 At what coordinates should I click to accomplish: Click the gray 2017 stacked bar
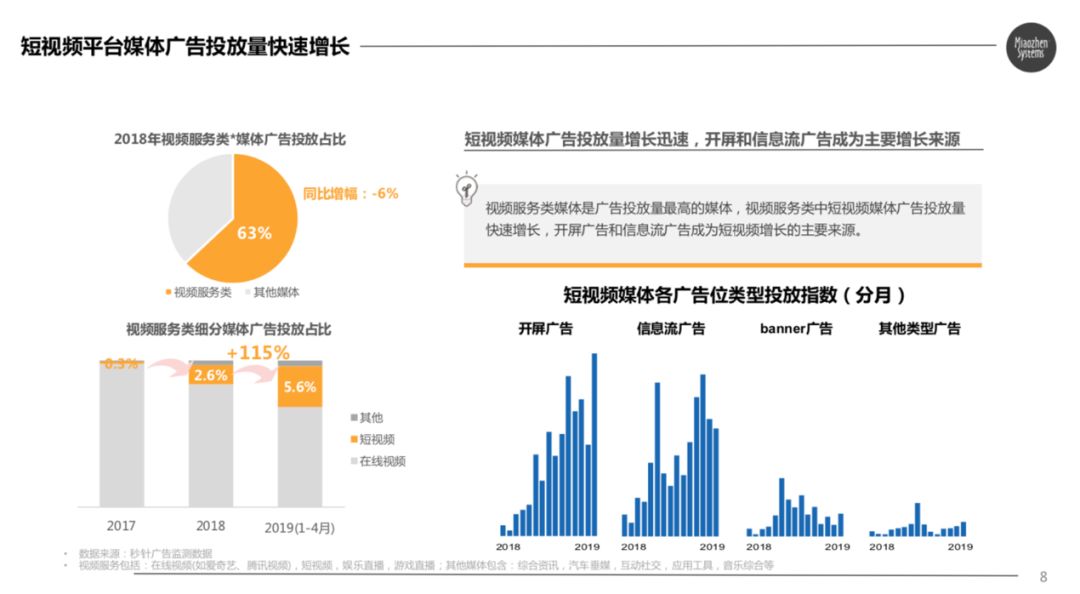(x=122, y=434)
